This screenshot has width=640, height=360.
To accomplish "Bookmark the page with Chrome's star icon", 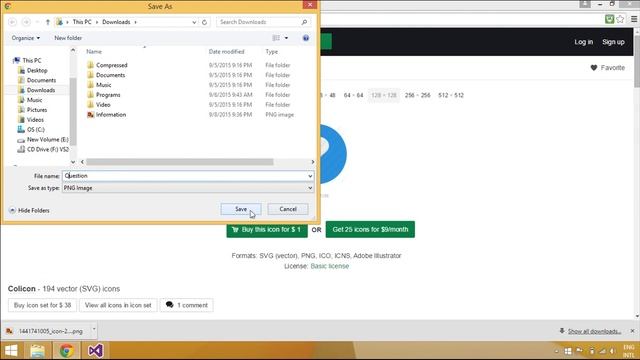I will pos(620,19).
